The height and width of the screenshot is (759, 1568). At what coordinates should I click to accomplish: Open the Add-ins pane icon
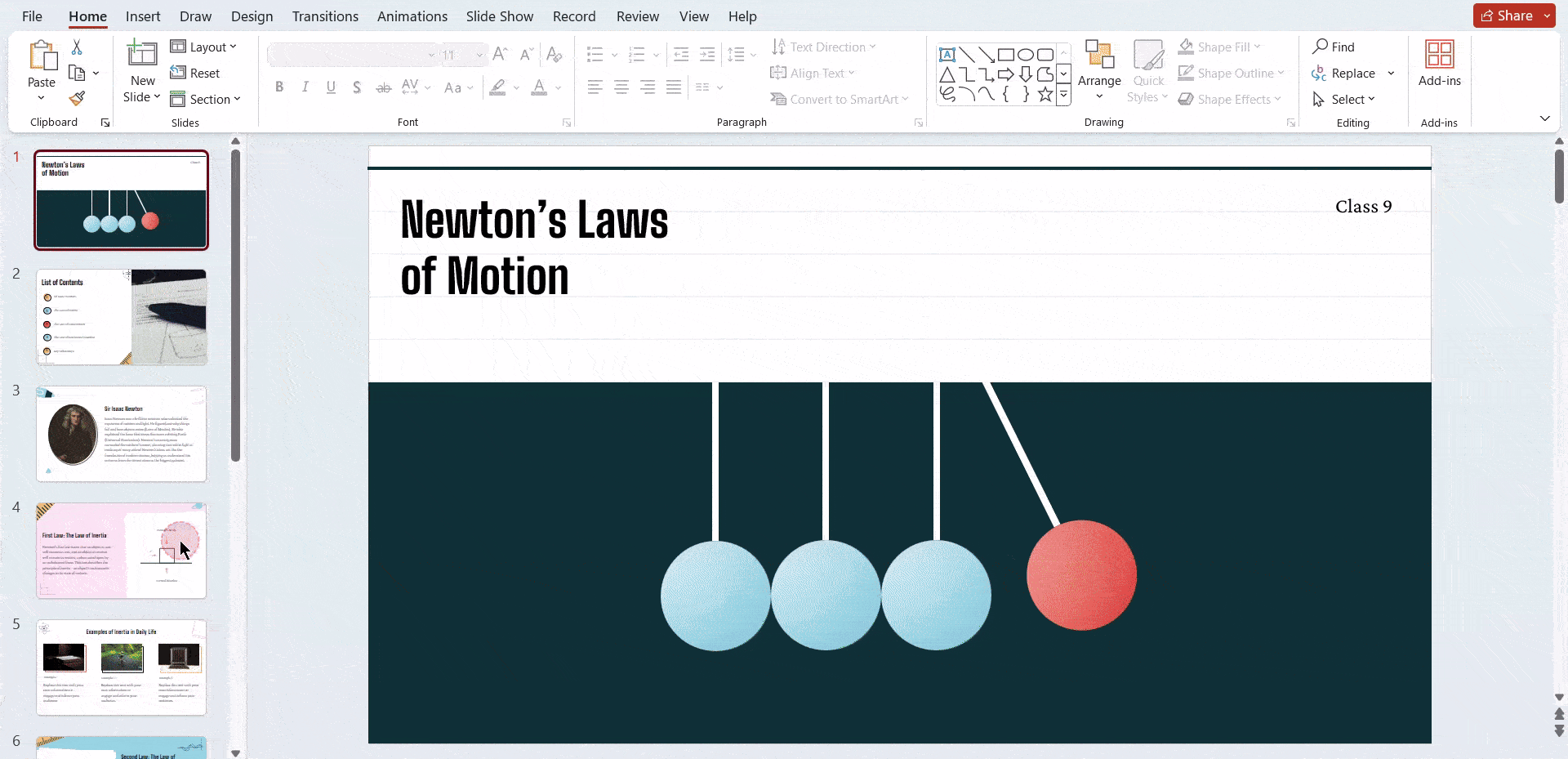pyautogui.click(x=1439, y=55)
